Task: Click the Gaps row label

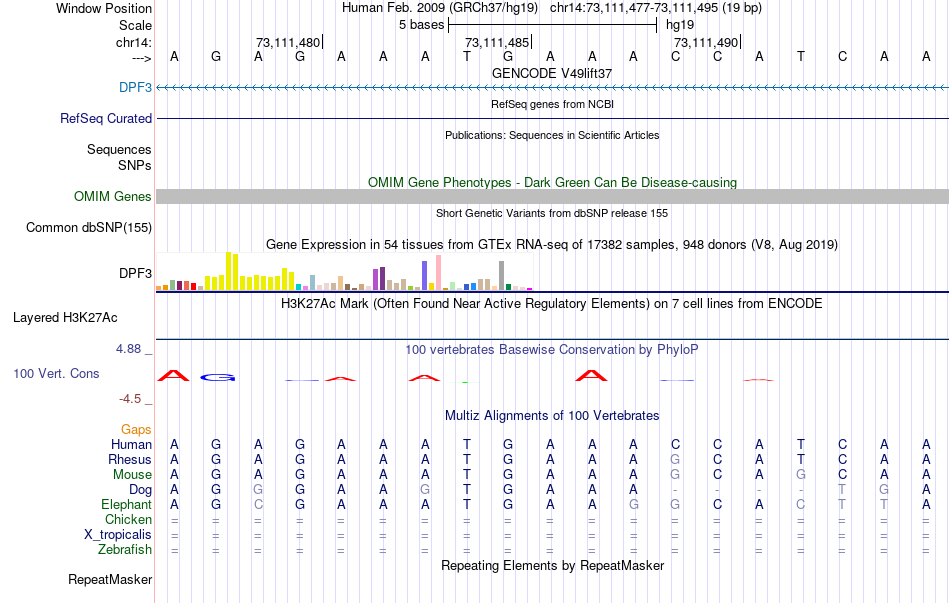Action: pos(136,430)
